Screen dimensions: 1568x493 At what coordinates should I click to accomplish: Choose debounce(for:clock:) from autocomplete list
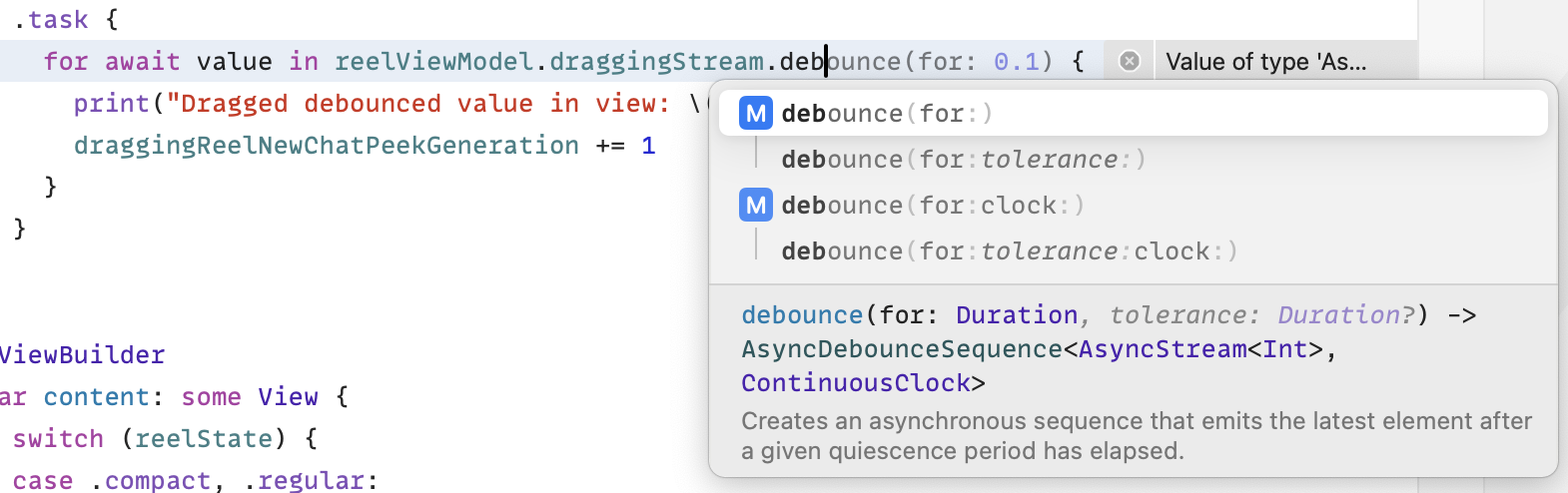click(1133, 206)
